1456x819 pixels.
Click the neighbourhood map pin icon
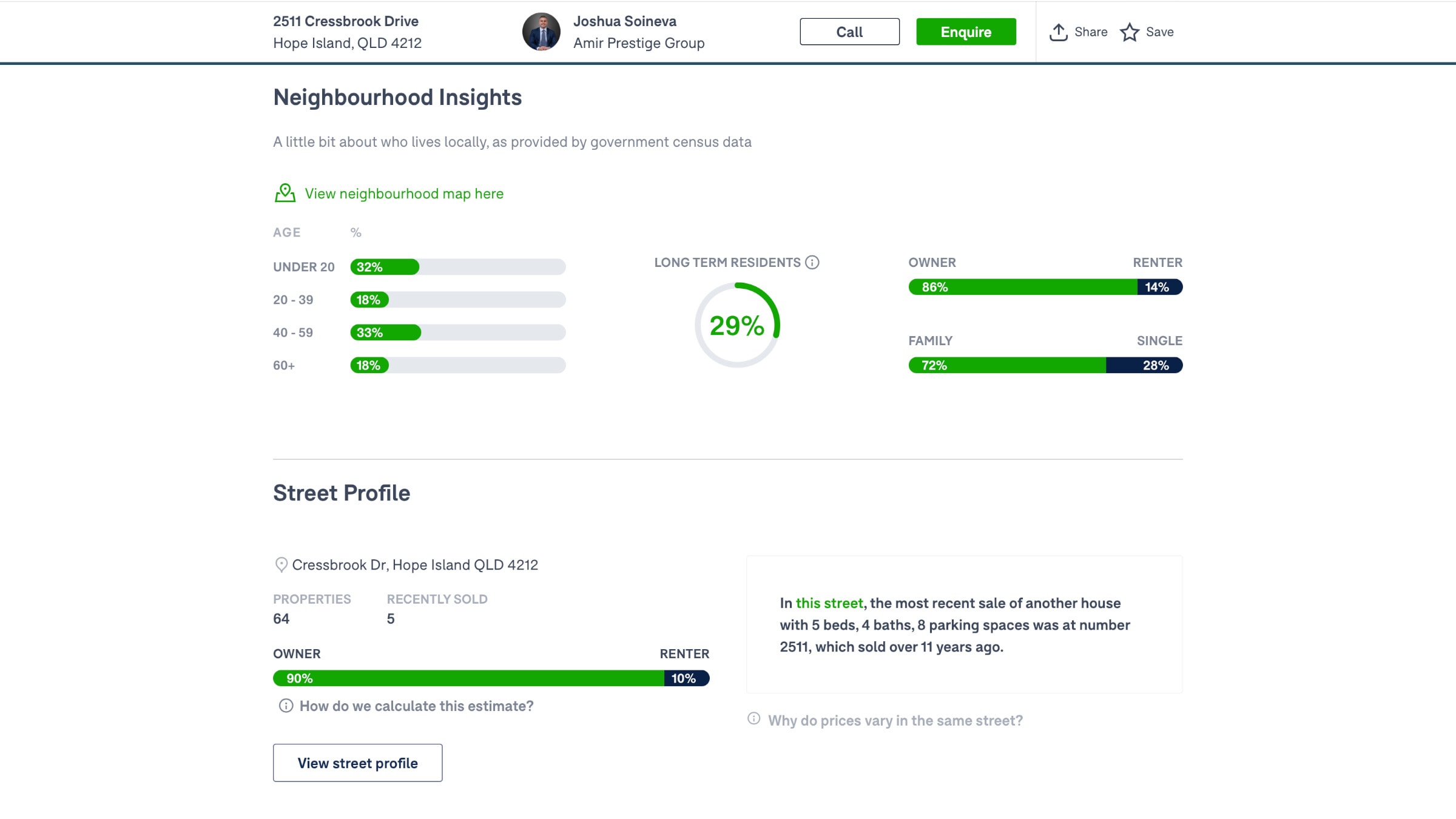(x=285, y=193)
